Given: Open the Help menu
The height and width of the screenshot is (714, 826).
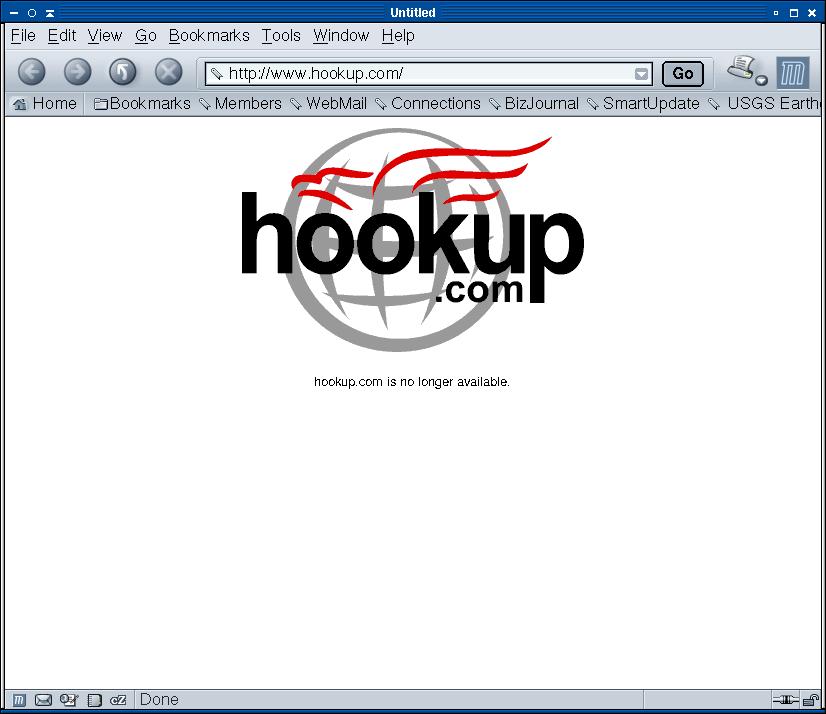Looking at the screenshot, I should click(398, 36).
